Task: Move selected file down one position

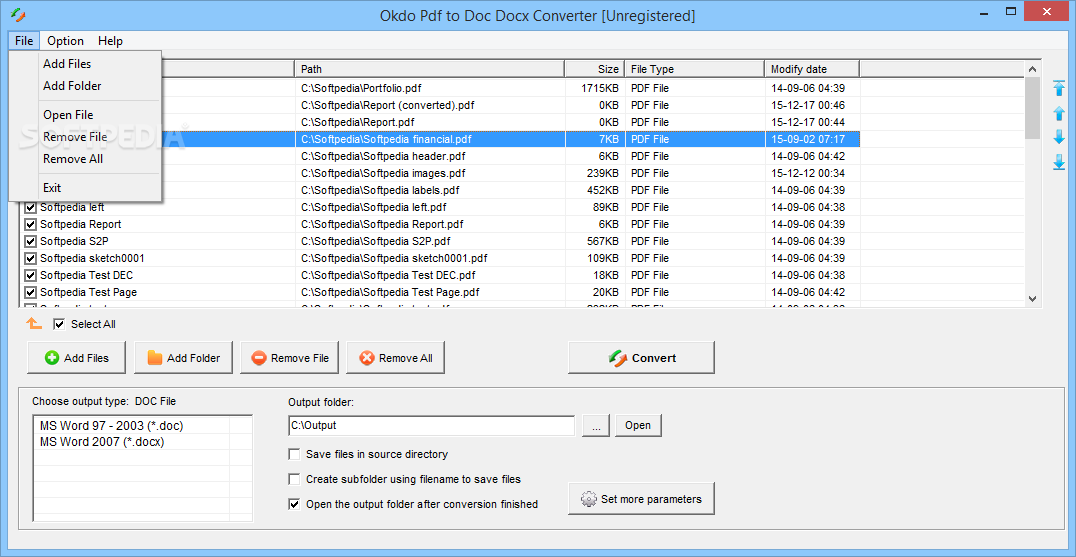Action: point(1059,137)
